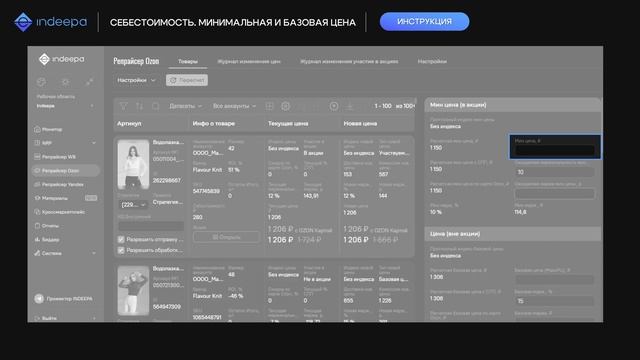Click the 1 - 100 pagination indicator
Viewport: 640px width, 360px height.
click(x=383, y=106)
